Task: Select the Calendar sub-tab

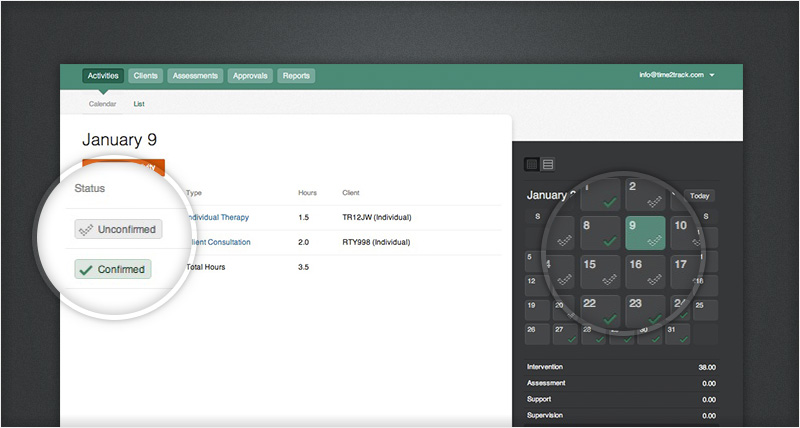Action: (x=103, y=104)
